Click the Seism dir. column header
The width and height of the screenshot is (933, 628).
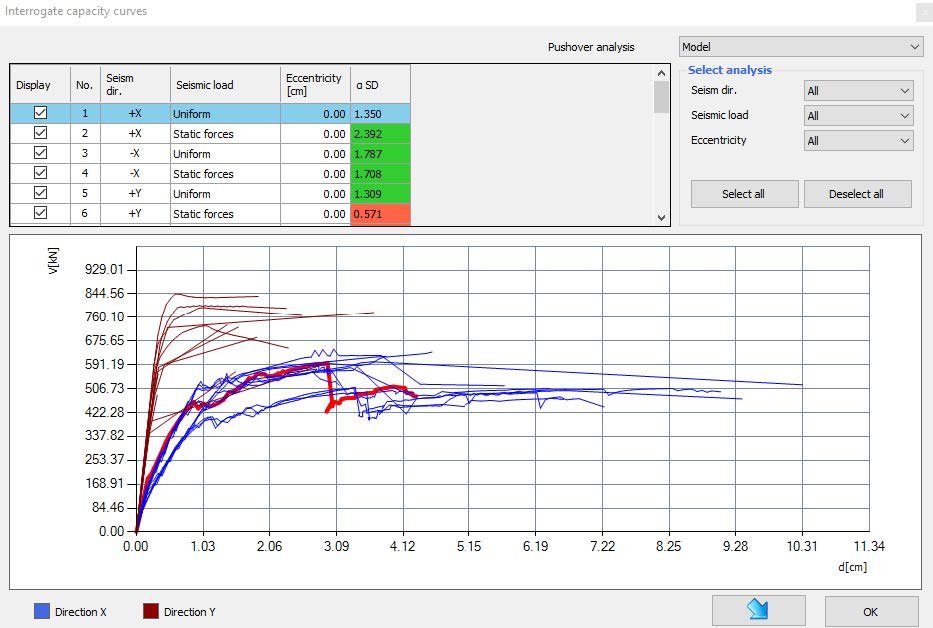click(x=135, y=85)
